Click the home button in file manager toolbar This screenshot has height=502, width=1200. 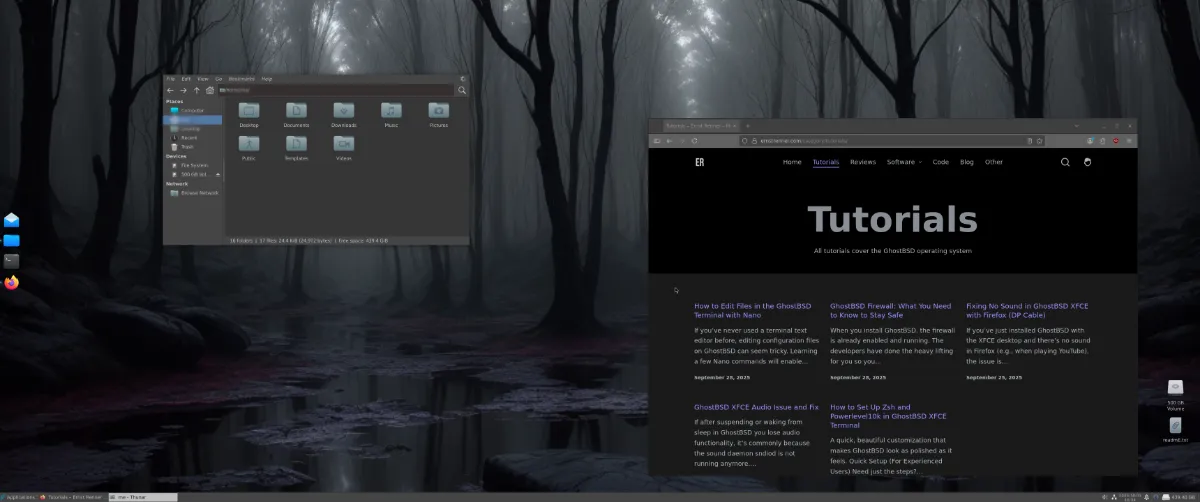tap(210, 90)
